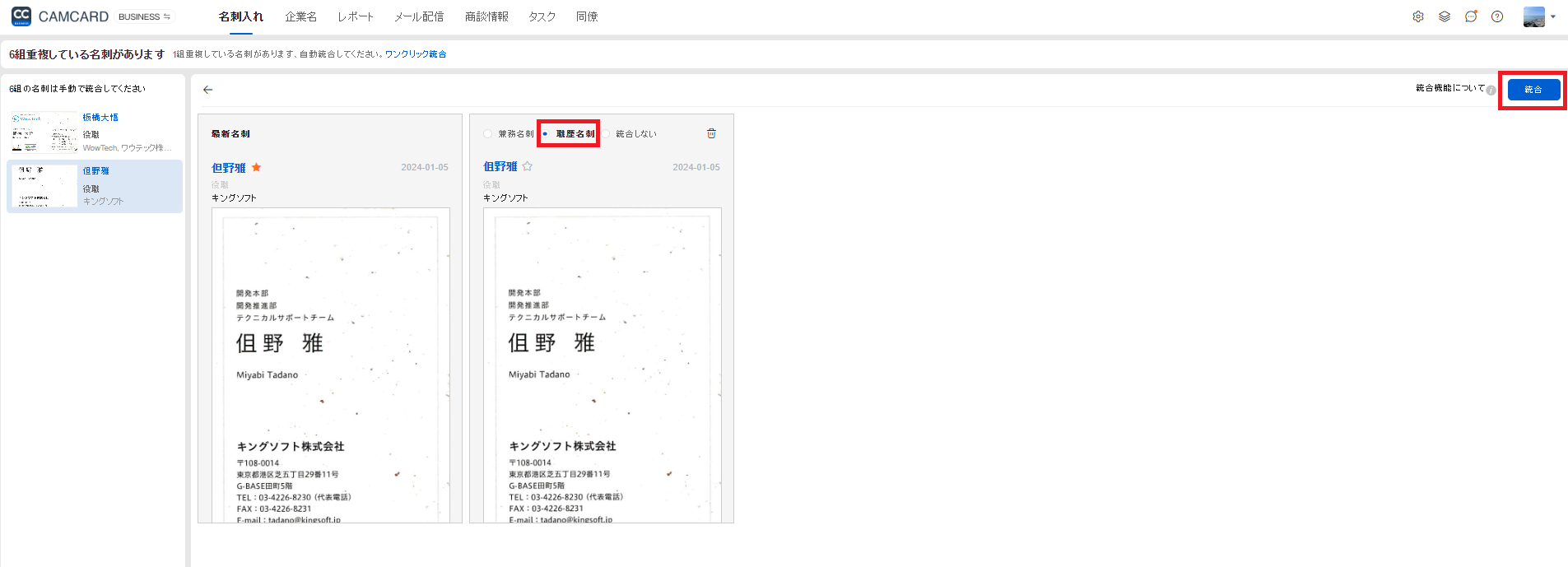Screen dimensions: 1568x567
Task: Click WowTech, ウウテック株… company text
Action: [128, 148]
